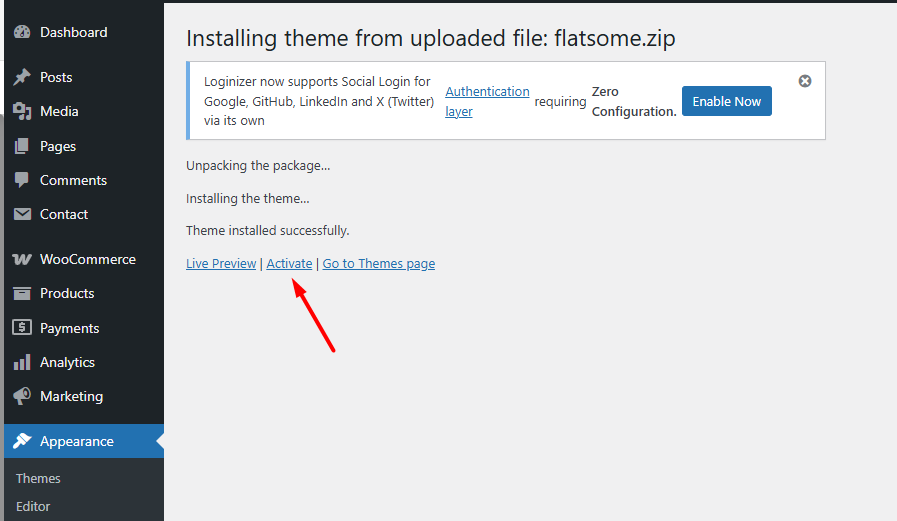Screen dimensions: 897x521
Task: Click the Pages icon in sidebar
Action: click(x=21, y=146)
